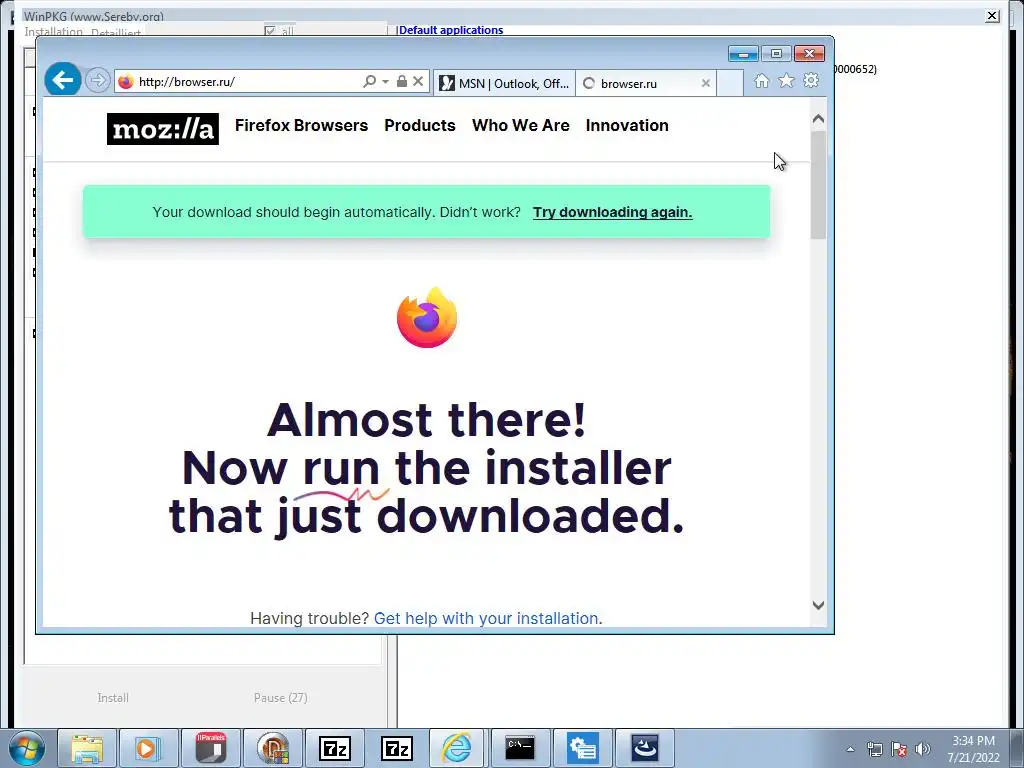
Task: Open the Windows Start menu
Action: (27, 748)
